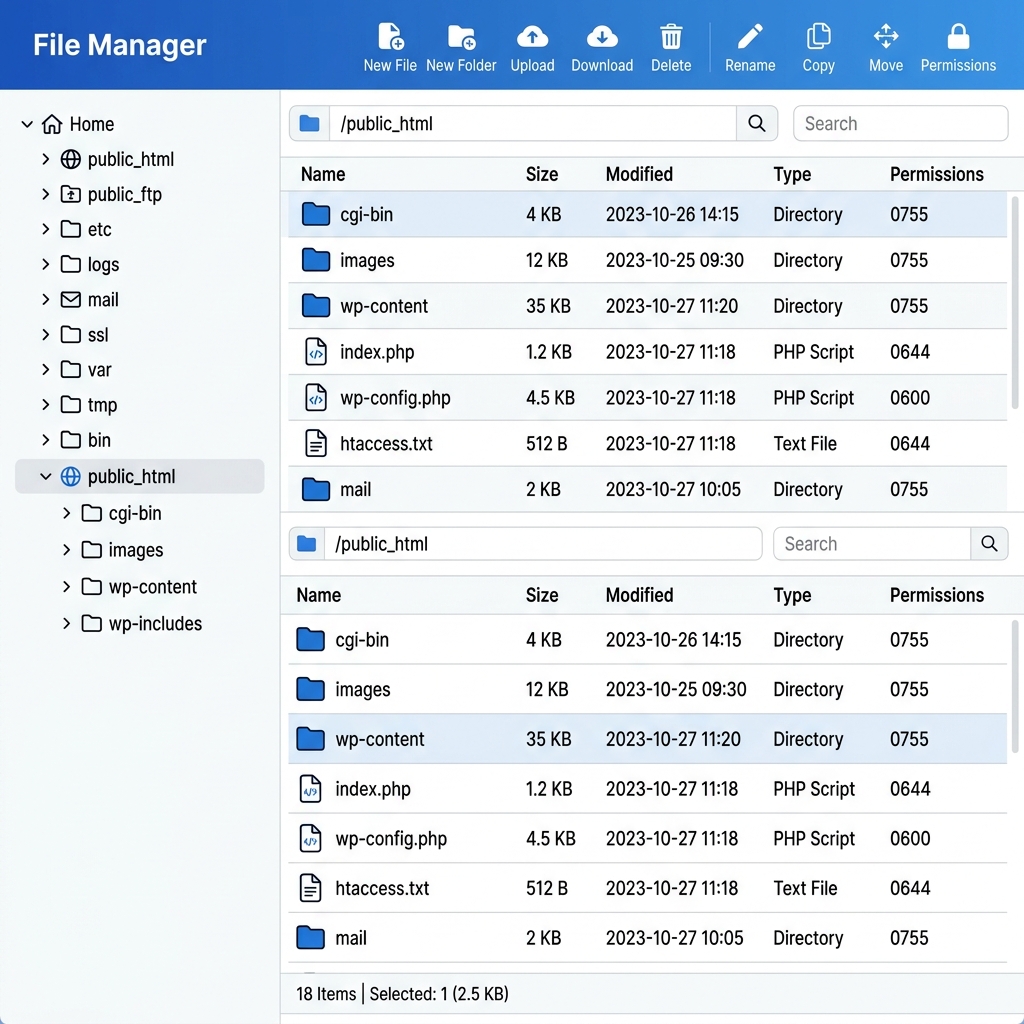Click Selected: 1 (2.5 KB) status text
1024x1024 pixels.
pyautogui.click(x=439, y=994)
